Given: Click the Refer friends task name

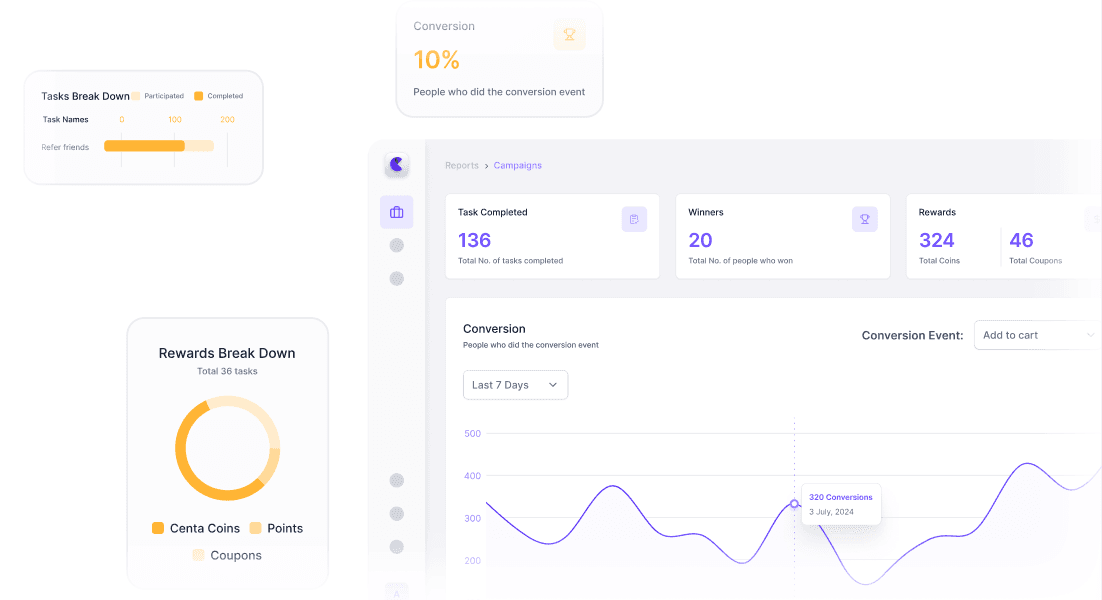Looking at the screenshot, I should pos(65,148).
